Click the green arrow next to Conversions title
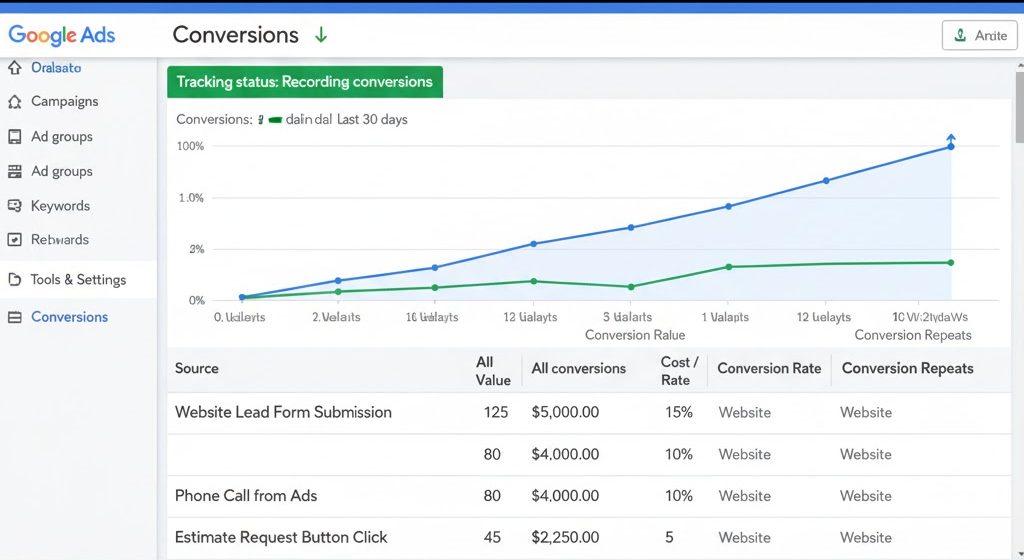 [x=321, y=35]
